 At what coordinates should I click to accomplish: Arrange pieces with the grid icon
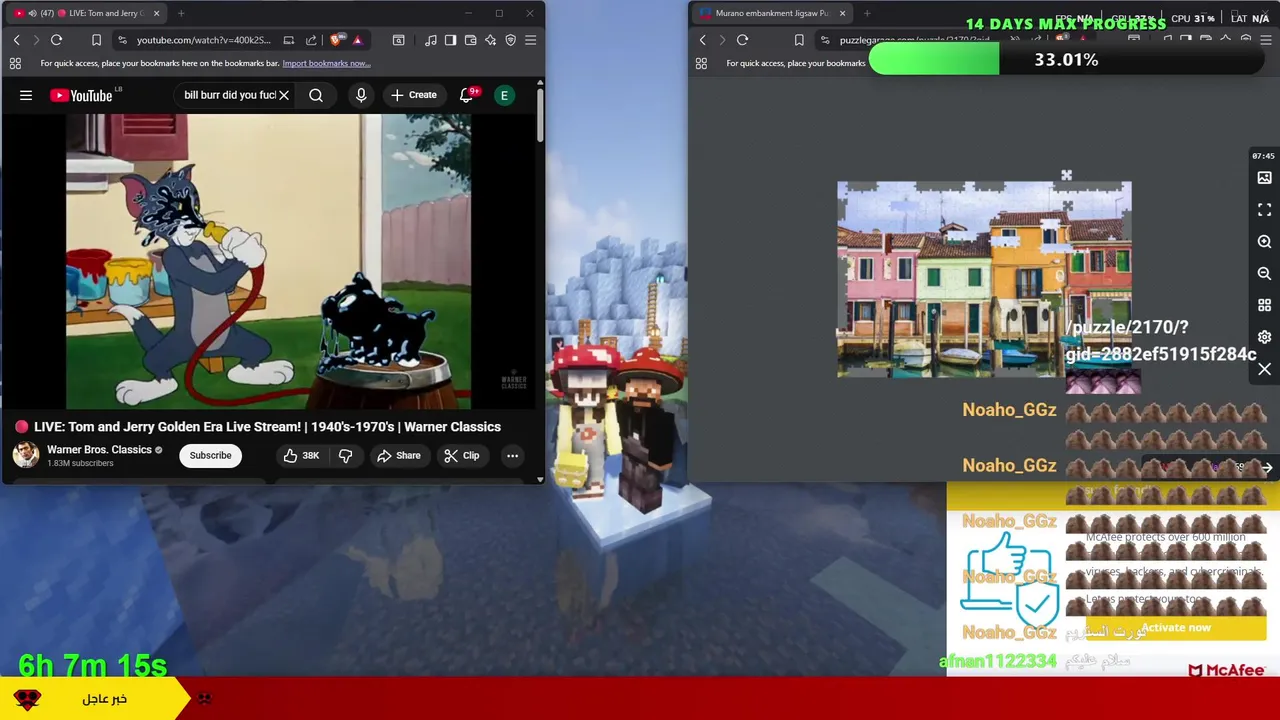tap(1264, 305)
